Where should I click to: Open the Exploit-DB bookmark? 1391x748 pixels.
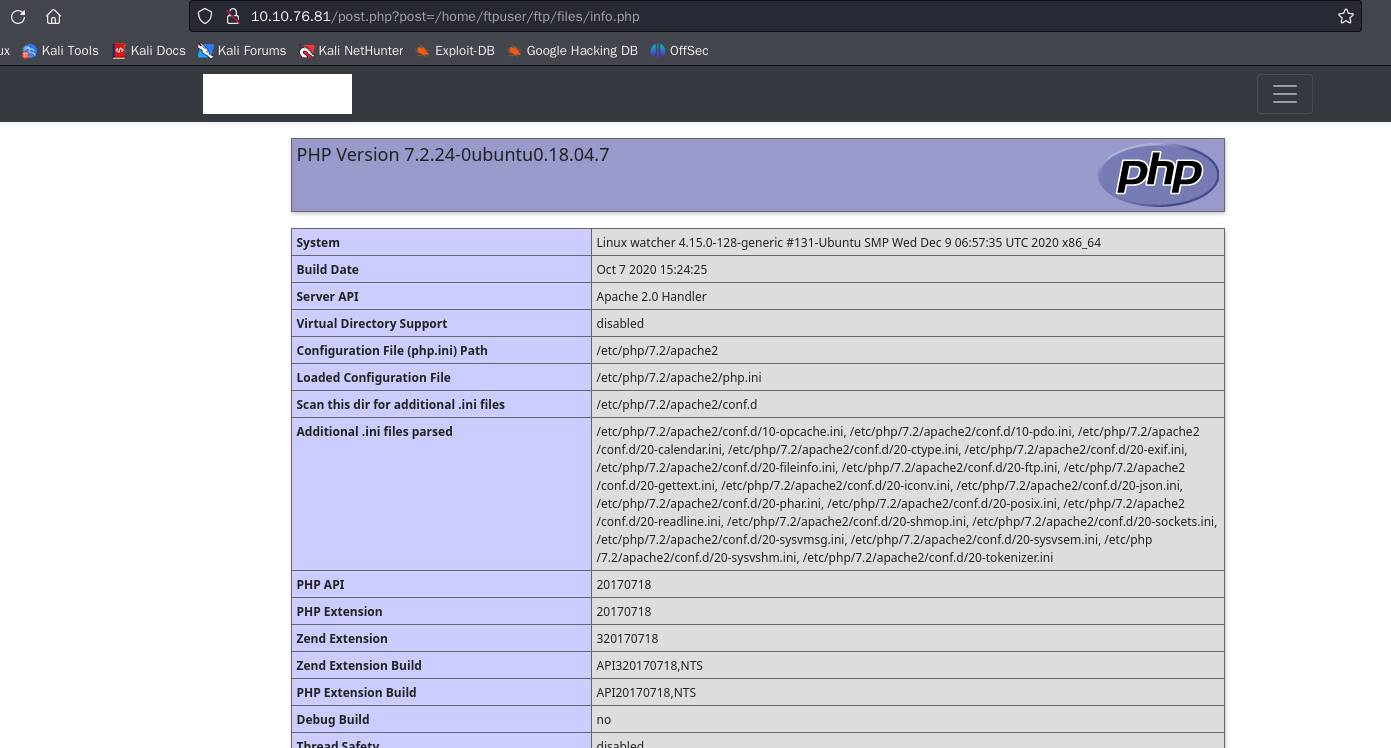coord(455,50)
